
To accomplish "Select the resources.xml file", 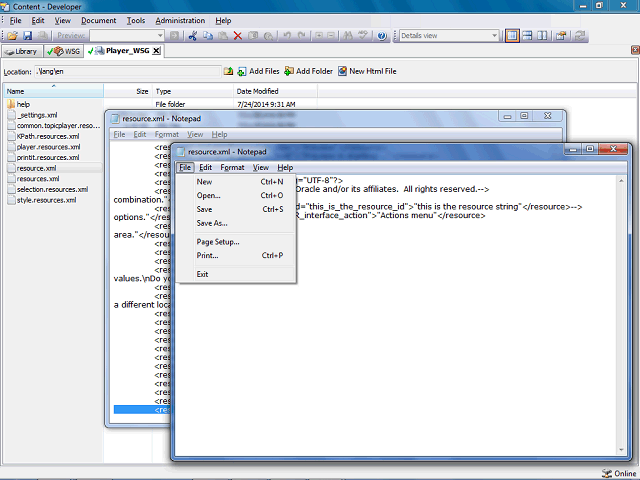I will [x=38, y=179].
